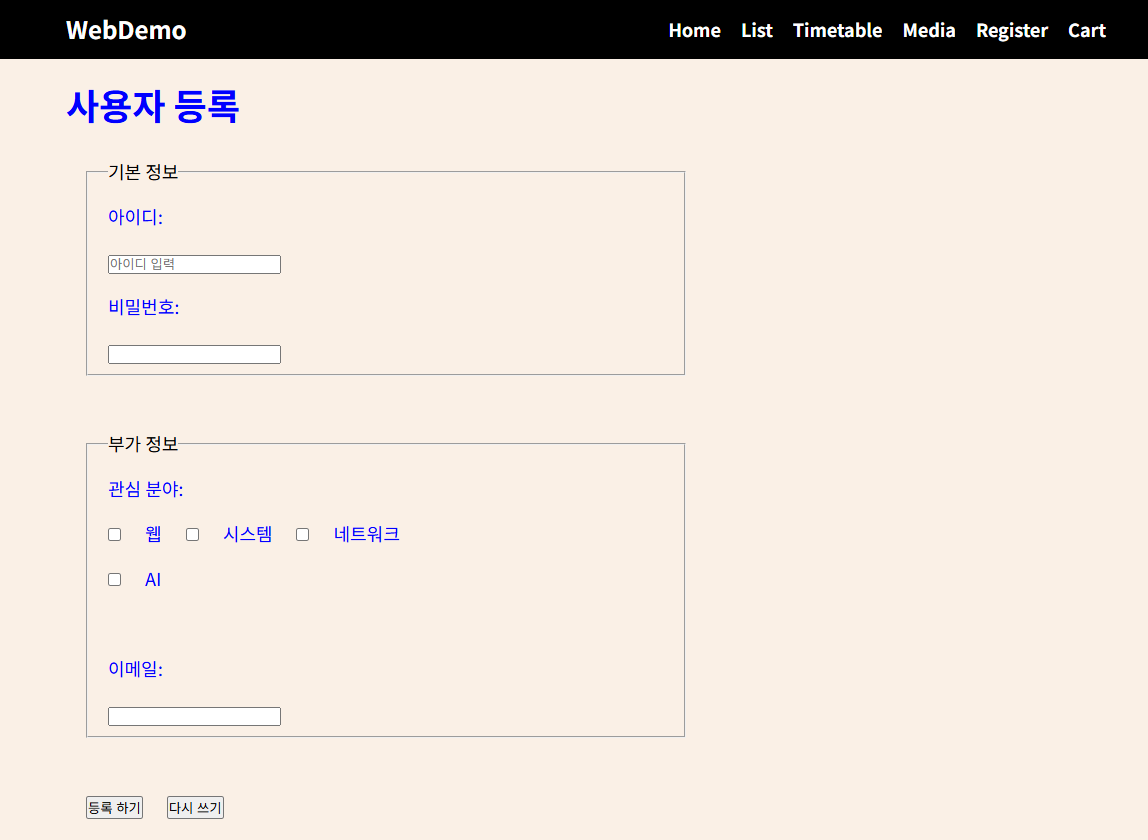Enable the AI interest checkbox

[x=114, y=579]
